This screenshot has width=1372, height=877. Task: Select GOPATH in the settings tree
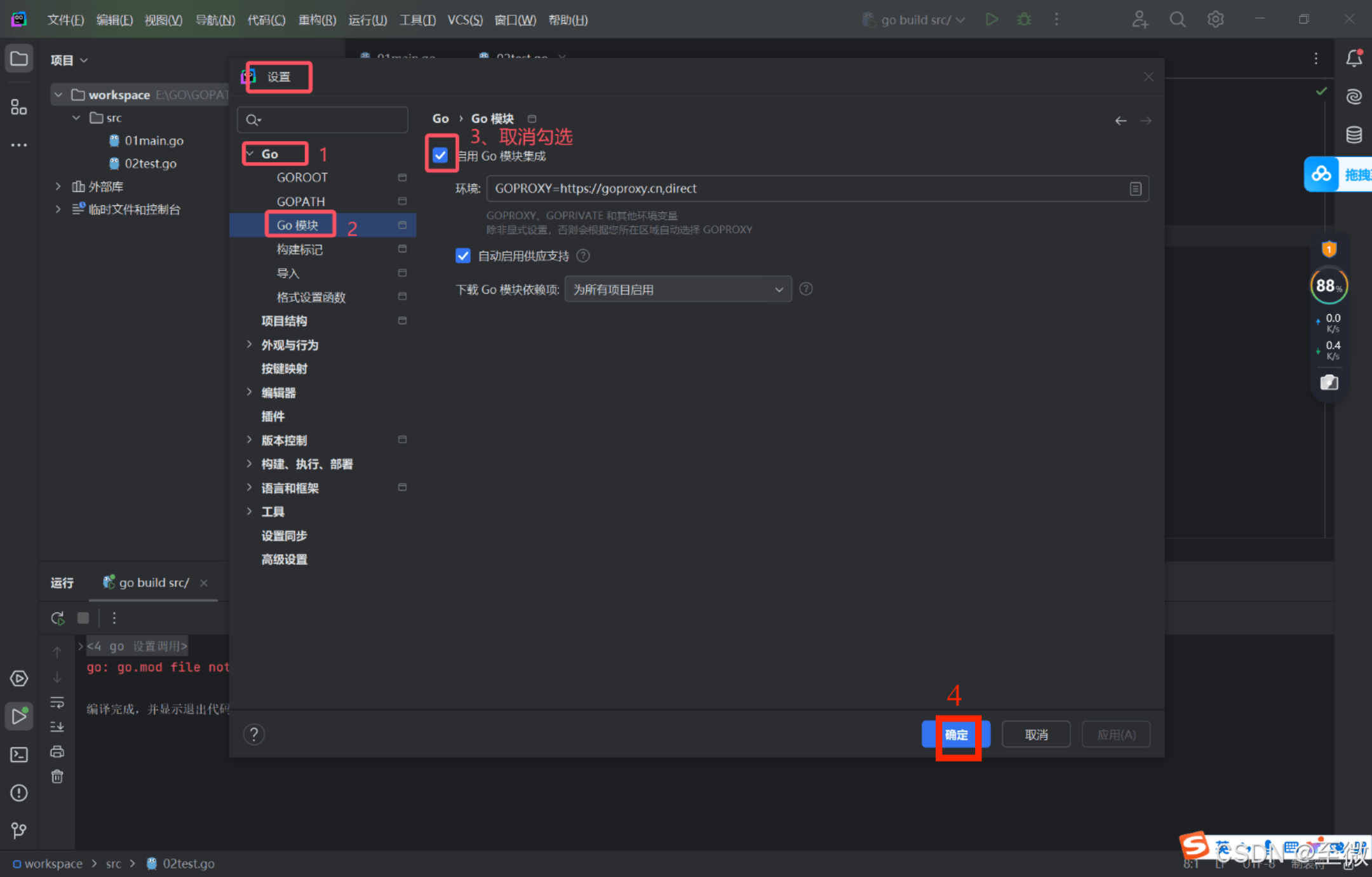300,201
